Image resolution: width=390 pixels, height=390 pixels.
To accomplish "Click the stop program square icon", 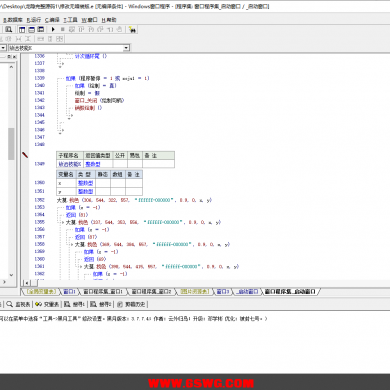I will click(62, 30).
